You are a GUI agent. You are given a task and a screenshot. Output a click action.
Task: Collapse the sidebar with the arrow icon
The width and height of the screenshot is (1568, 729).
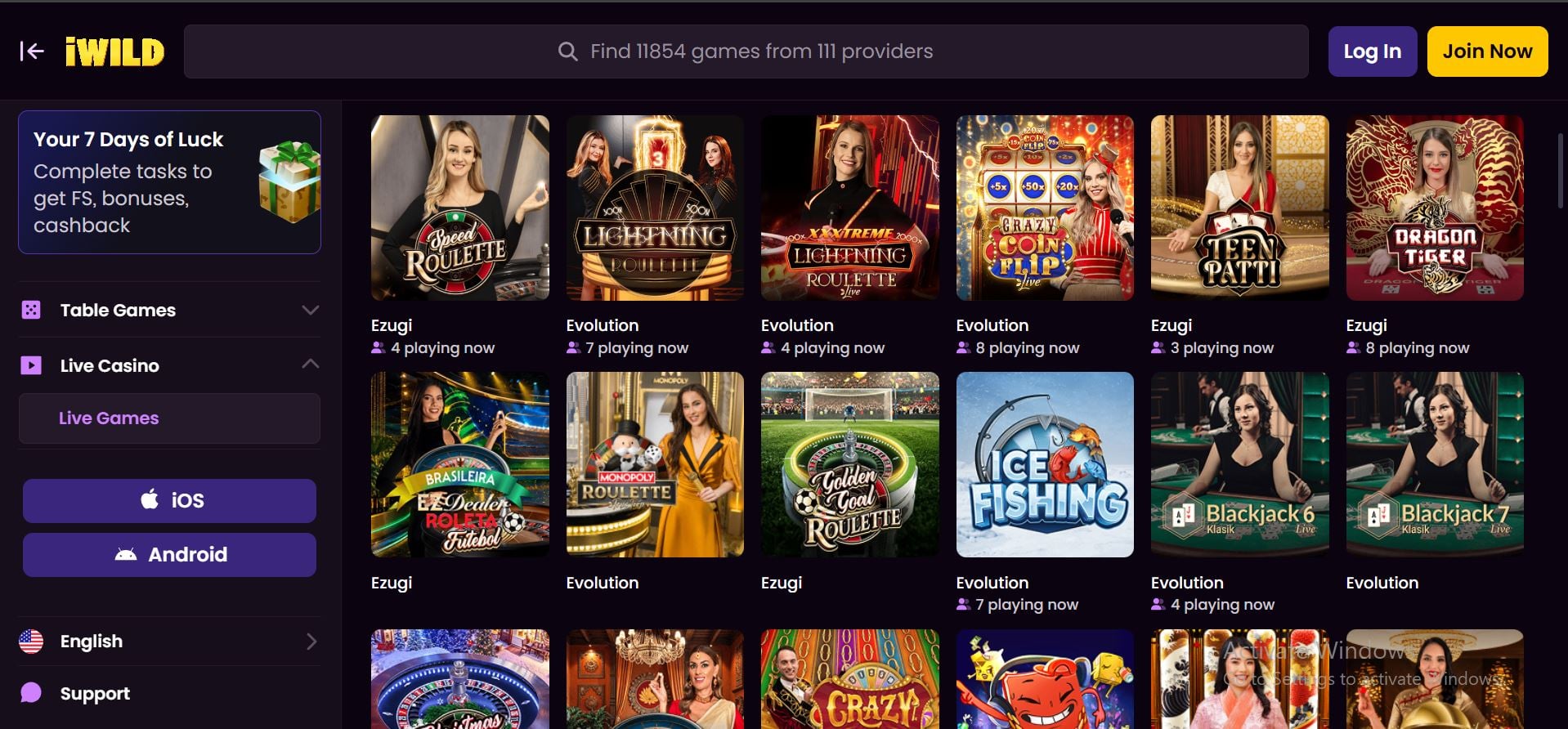pyautogui.click(x=32, y=51)
